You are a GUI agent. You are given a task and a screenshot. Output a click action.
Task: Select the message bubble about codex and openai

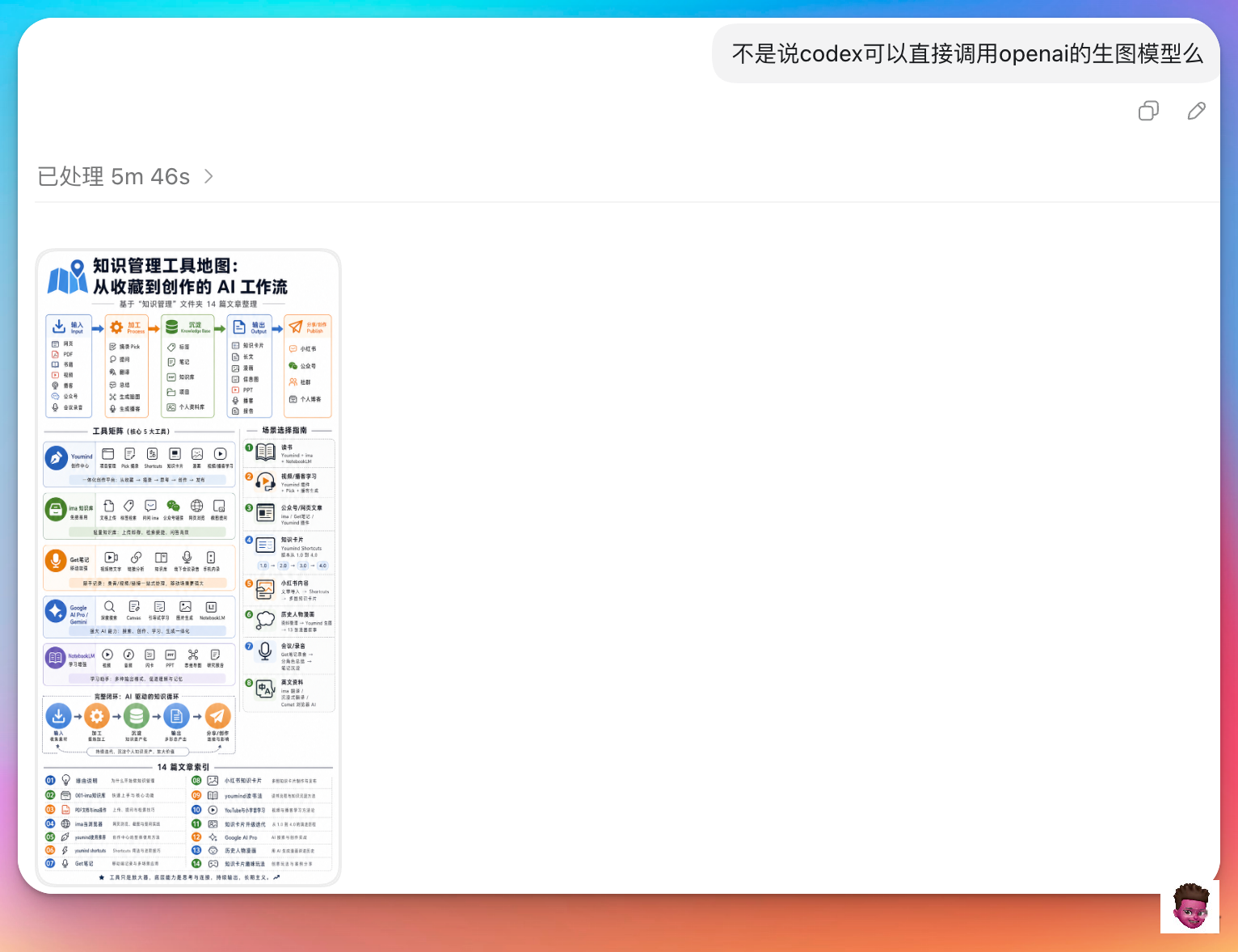[x=966, y=53]
